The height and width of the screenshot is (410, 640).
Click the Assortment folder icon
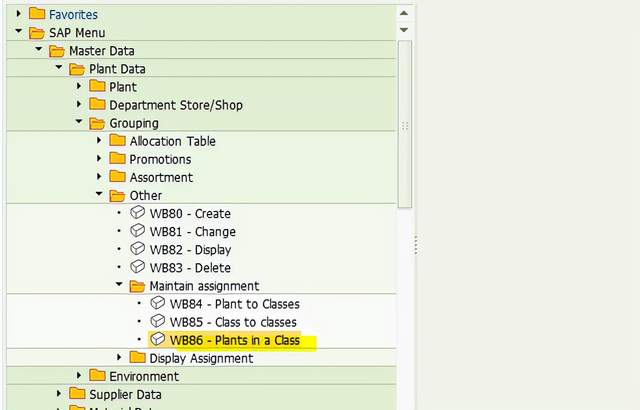point(117,176)
